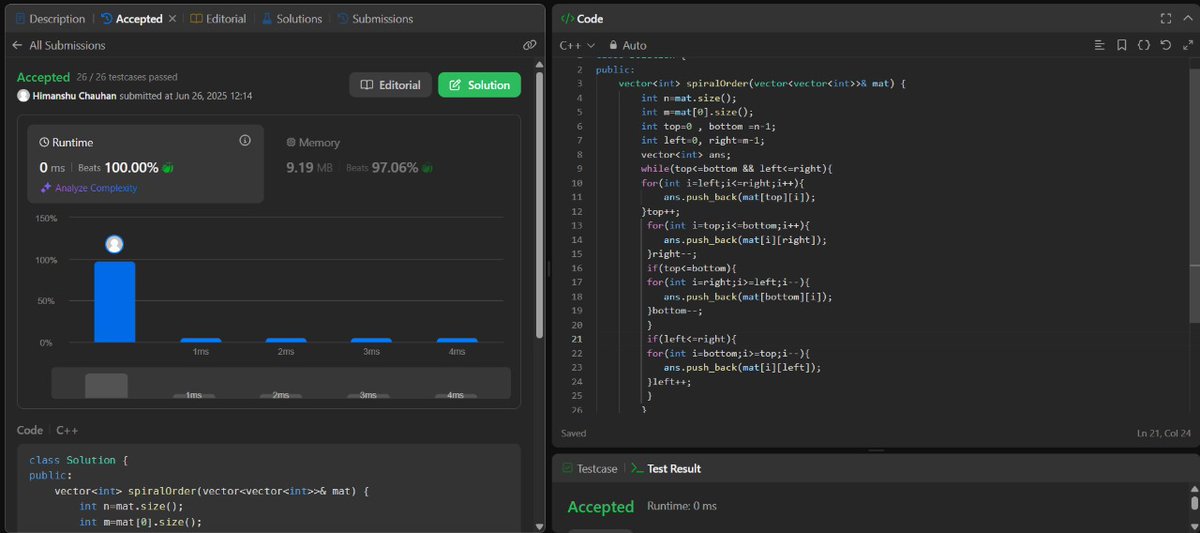Click the Solutions tab flask icon

(266, 19)
